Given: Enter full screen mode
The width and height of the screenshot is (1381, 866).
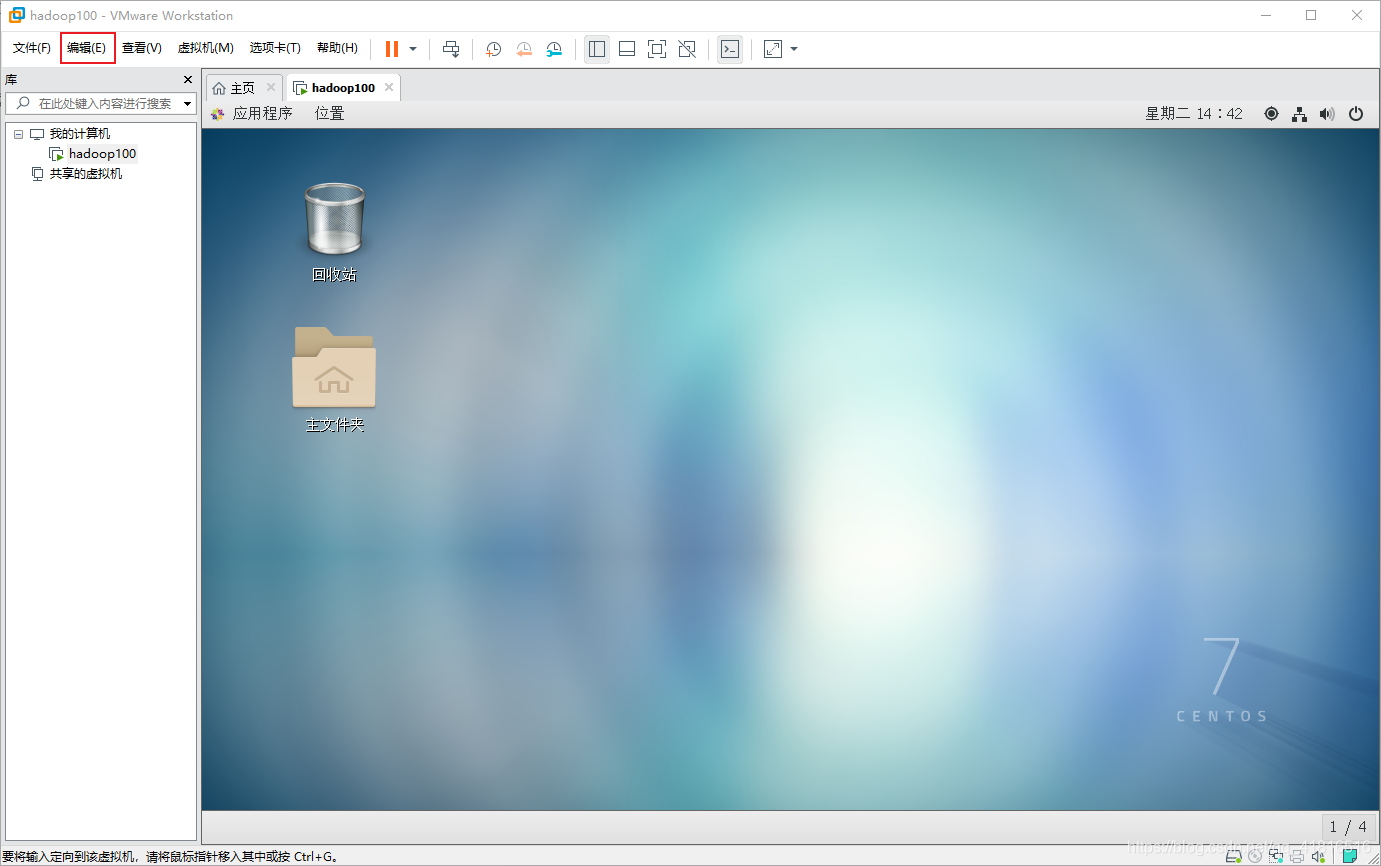Looking at the screenshot, I should pyautogui.click(x=657, y=49).
